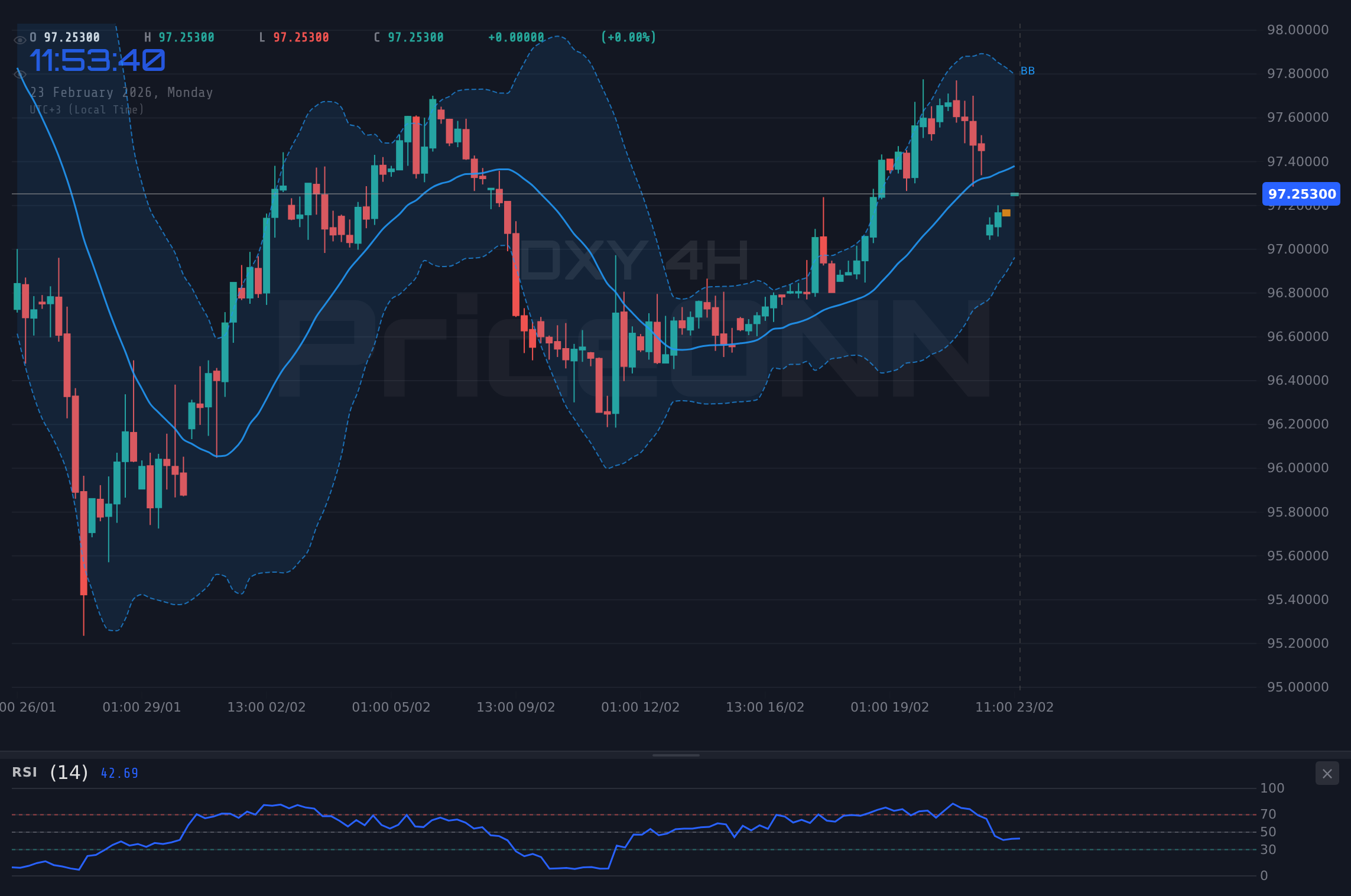Click the 01:00 12/02 timestamp on the axis
The width and height of the screenshot is (1351, 896).
(640, 707)
